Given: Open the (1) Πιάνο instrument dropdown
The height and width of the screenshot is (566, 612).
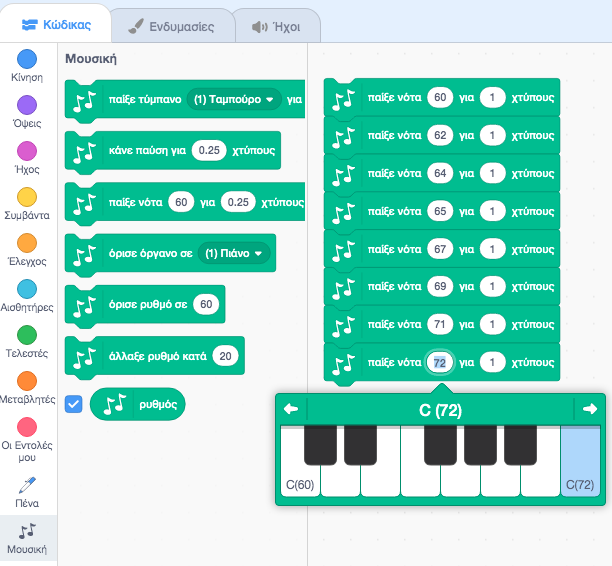Looking at the screenshot, I should tap(233, 252).
